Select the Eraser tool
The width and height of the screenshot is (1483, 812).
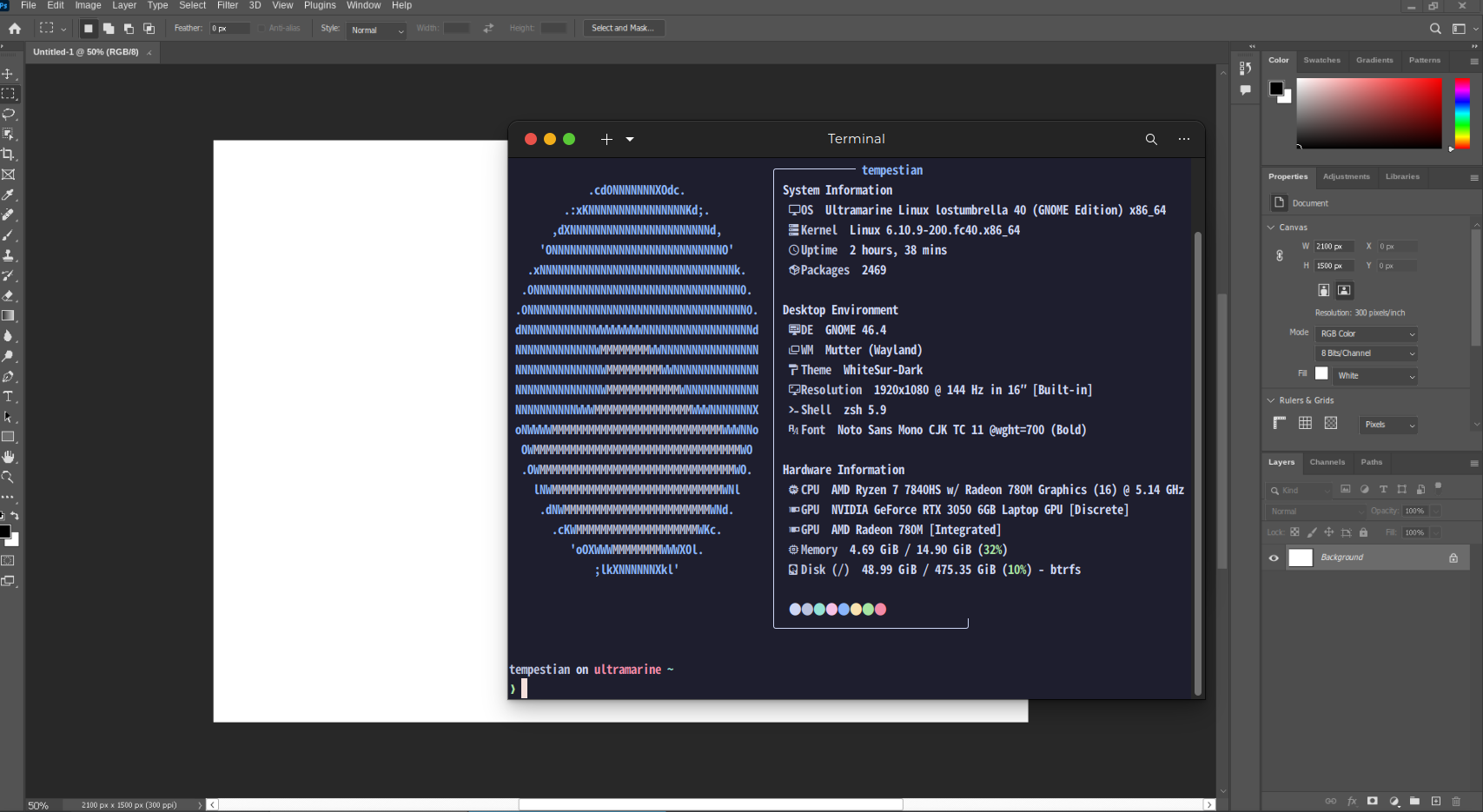click(9, 295)
